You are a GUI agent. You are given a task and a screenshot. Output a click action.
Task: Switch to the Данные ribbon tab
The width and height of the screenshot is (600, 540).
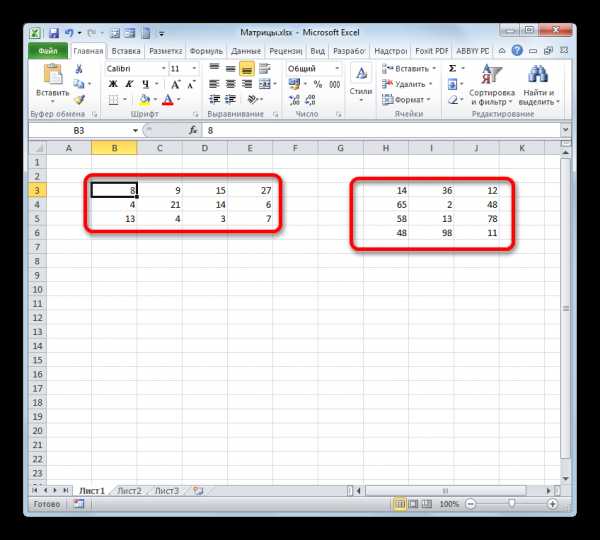(246, 51)
